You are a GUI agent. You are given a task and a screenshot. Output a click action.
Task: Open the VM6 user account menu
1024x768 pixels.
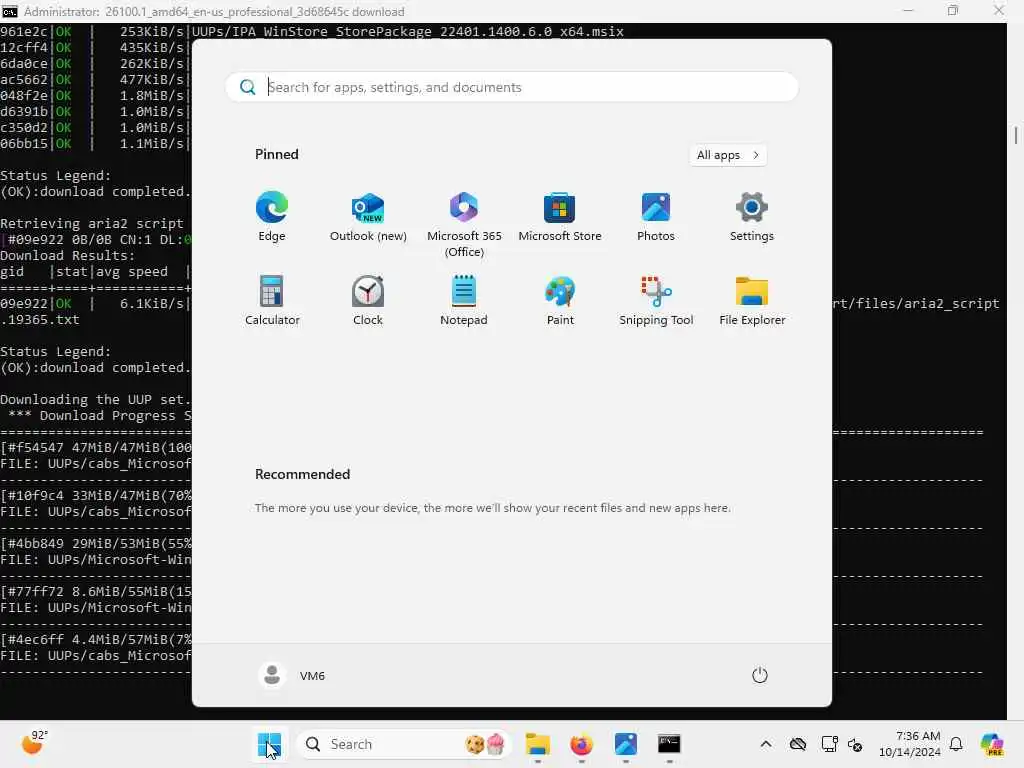[292, 675]
